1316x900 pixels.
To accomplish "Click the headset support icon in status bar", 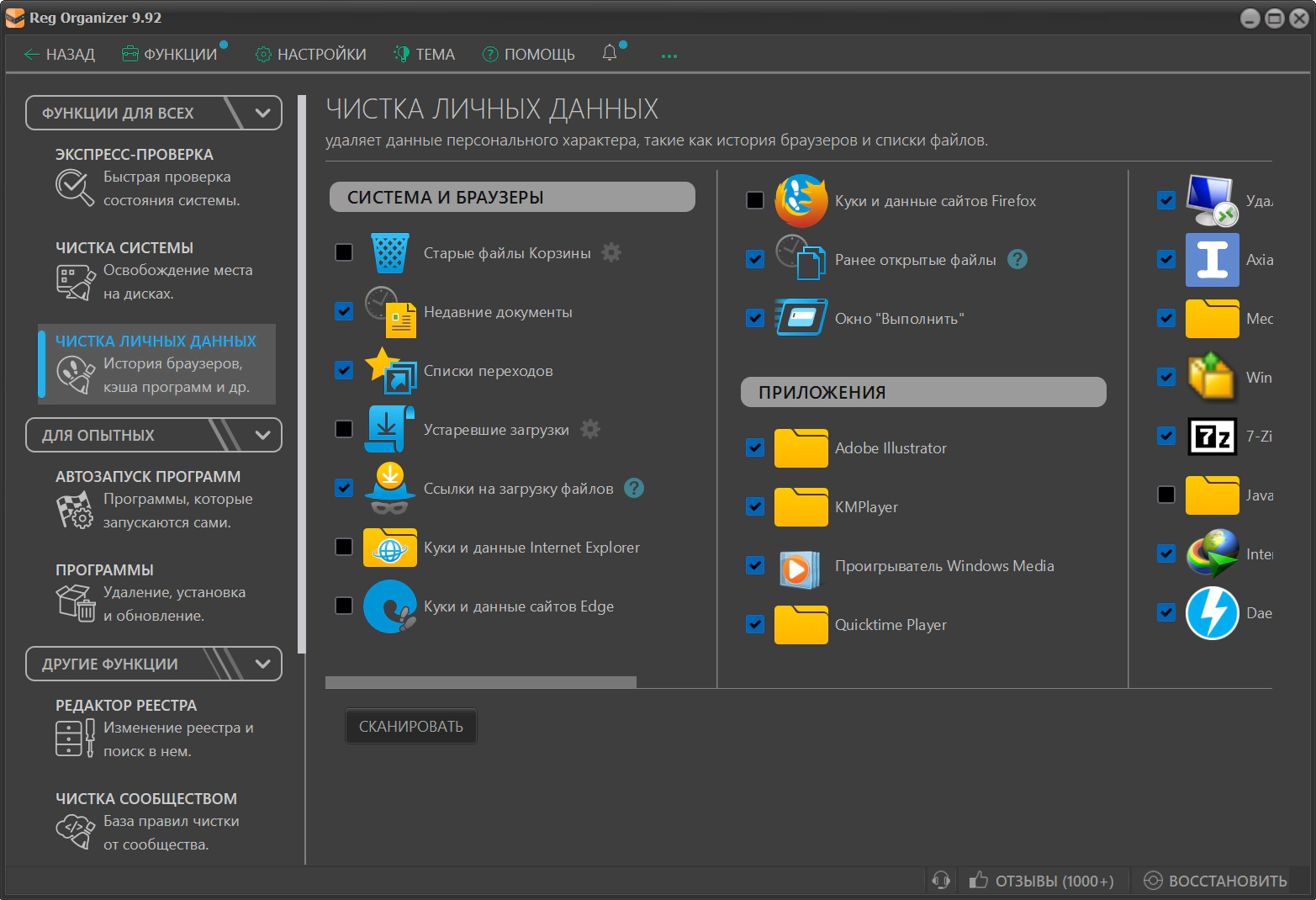I will coord(941,881).
